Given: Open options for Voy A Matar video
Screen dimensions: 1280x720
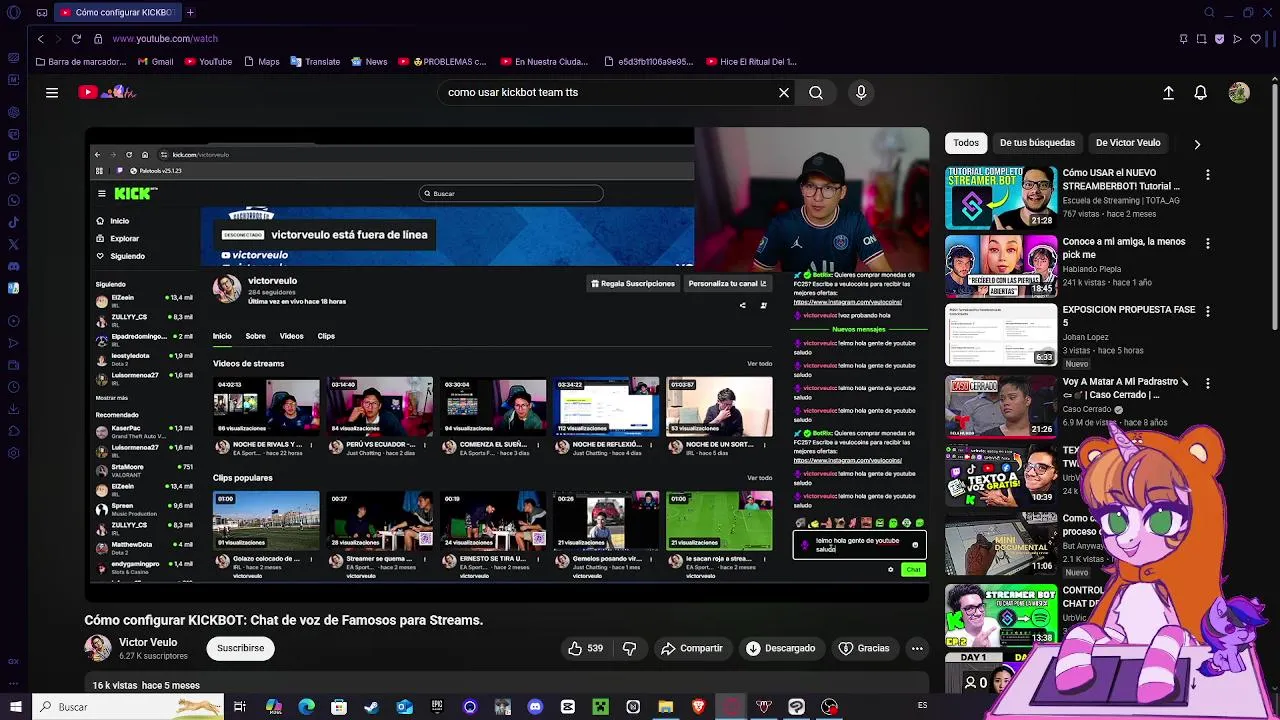Looking at the screenshot, I should 1207,383.
